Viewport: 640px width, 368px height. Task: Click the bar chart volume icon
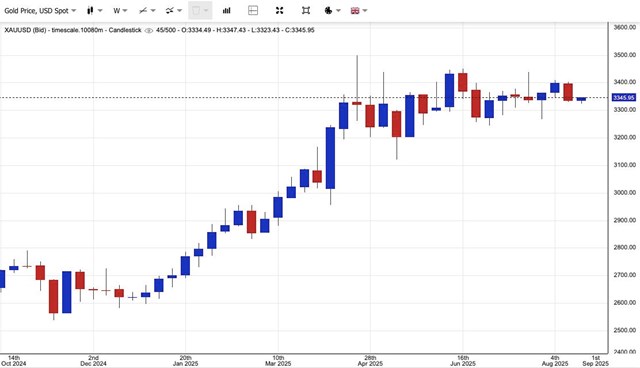pos(227,11)
